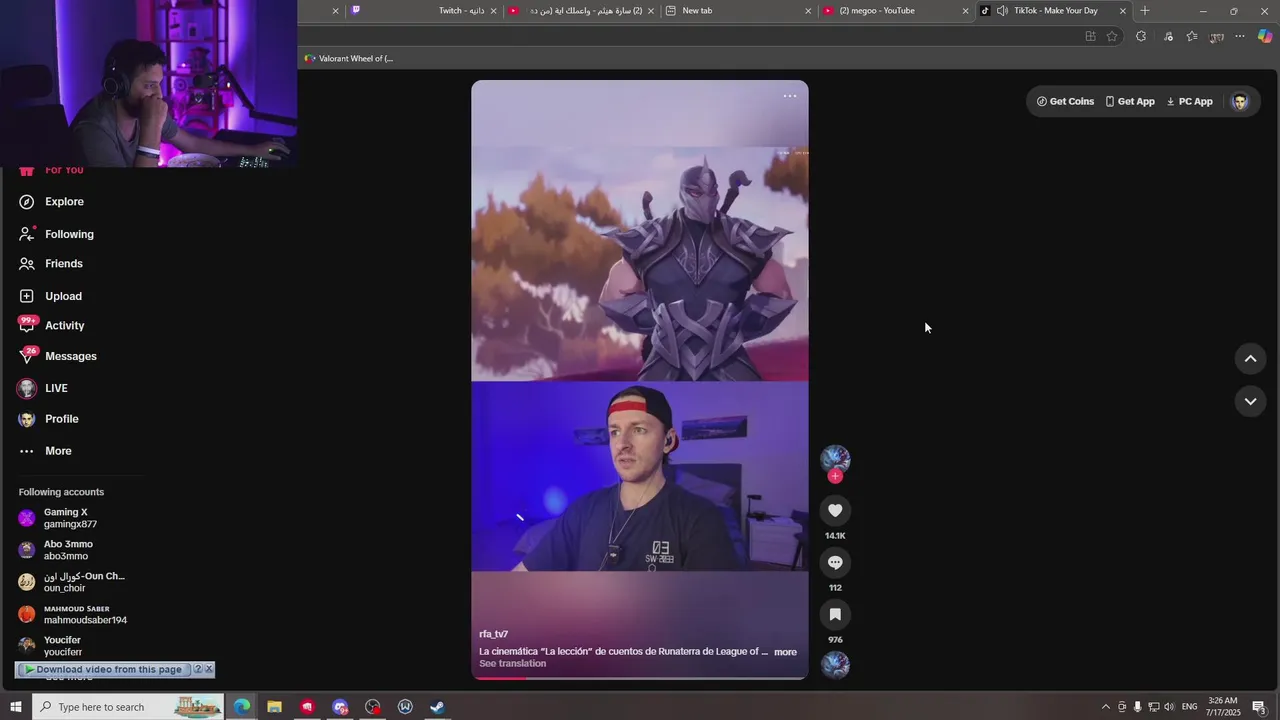Open the volume control in system tray
Screen dimensions: 1280x720
1169,707
